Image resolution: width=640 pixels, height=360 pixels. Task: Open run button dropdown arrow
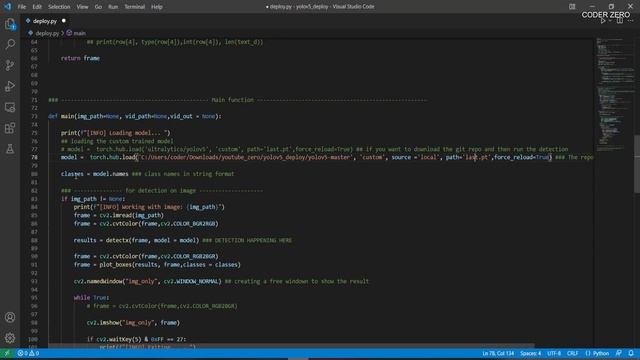tap(610, 21)
